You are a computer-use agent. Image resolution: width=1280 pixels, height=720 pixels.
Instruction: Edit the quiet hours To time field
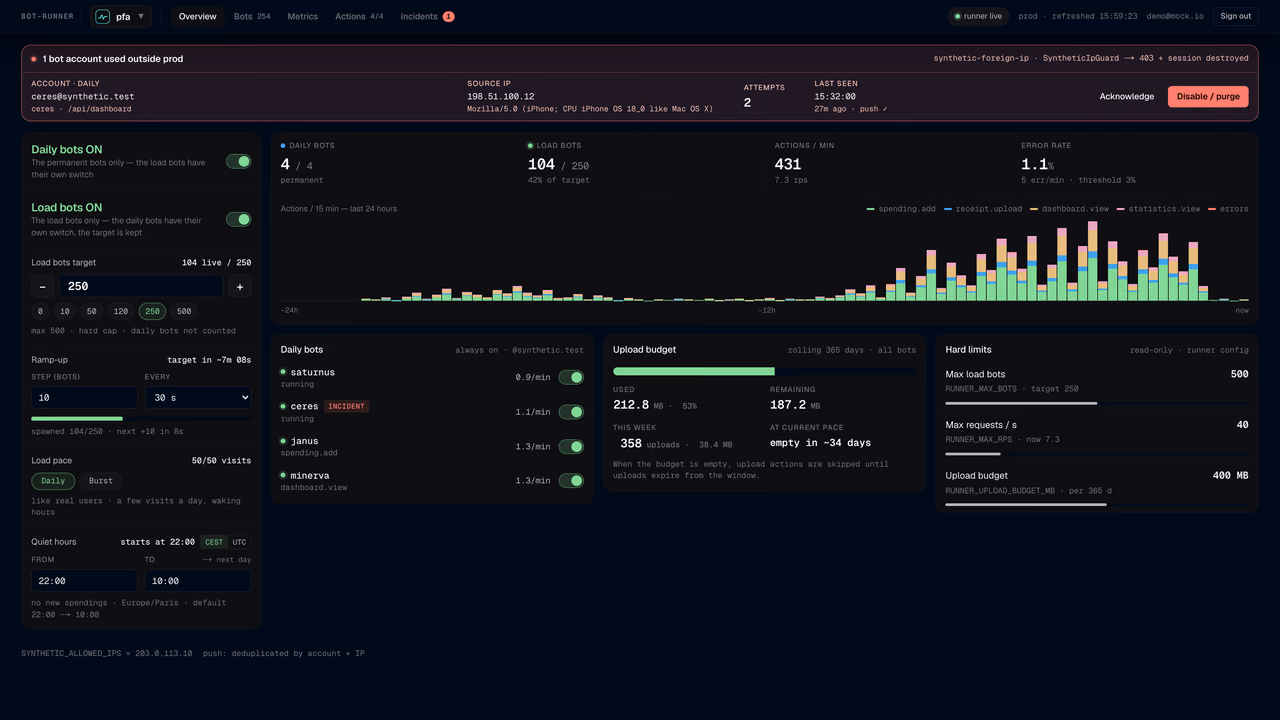[198, 580]
